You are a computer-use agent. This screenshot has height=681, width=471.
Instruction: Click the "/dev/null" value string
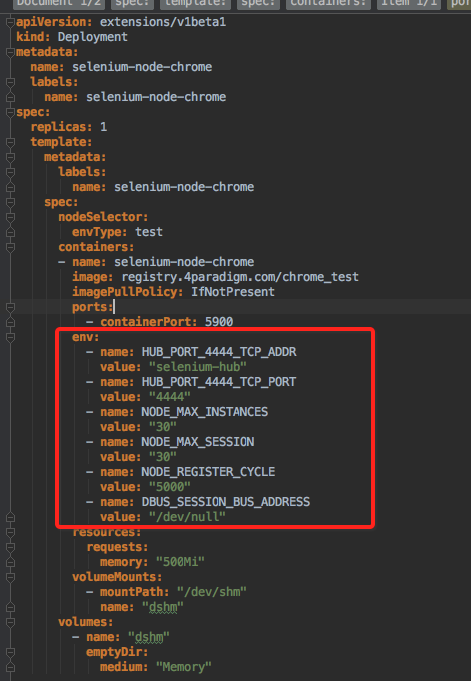click(187, 517)
